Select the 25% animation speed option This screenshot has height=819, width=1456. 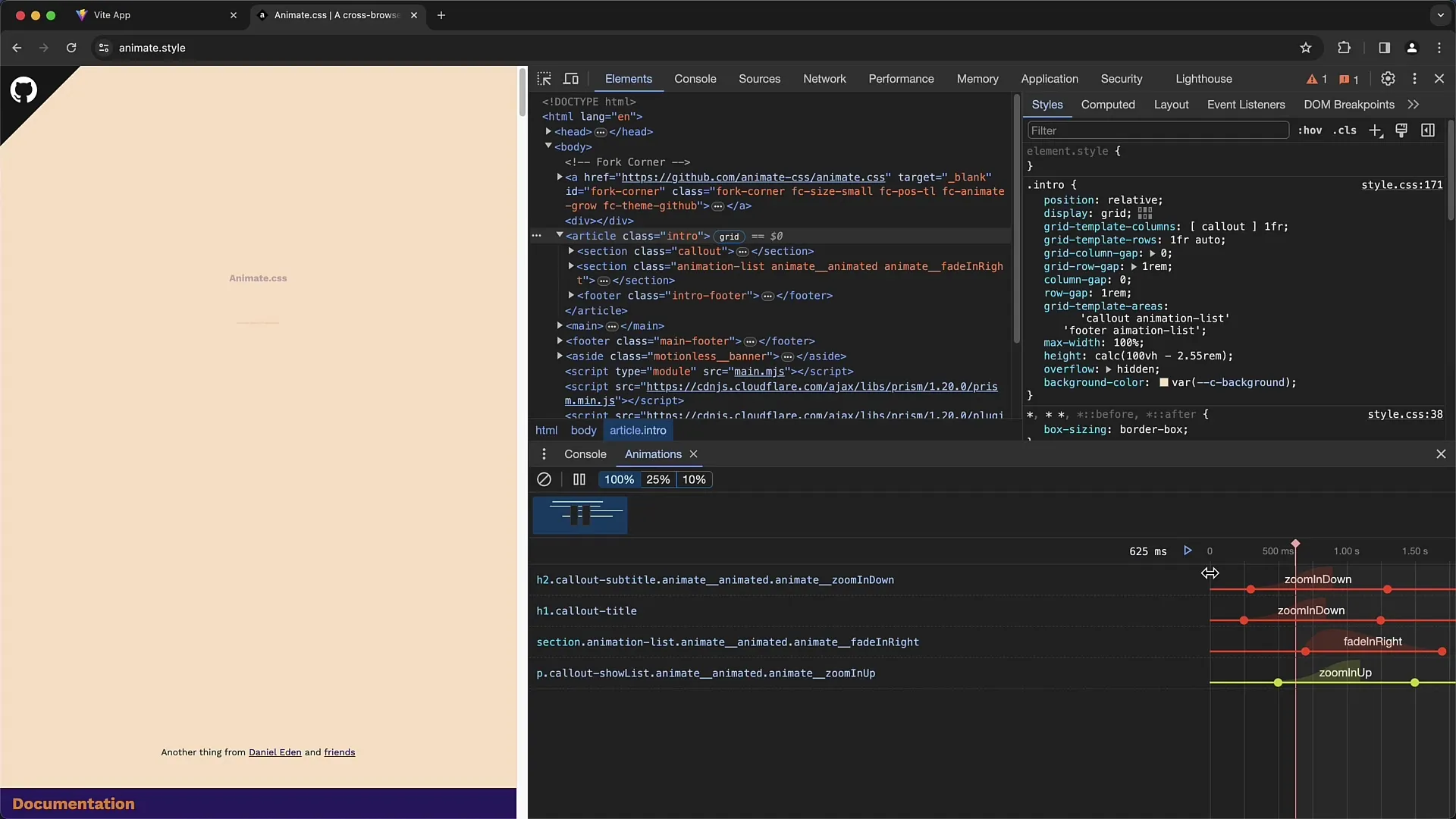(x=658, y=479)
